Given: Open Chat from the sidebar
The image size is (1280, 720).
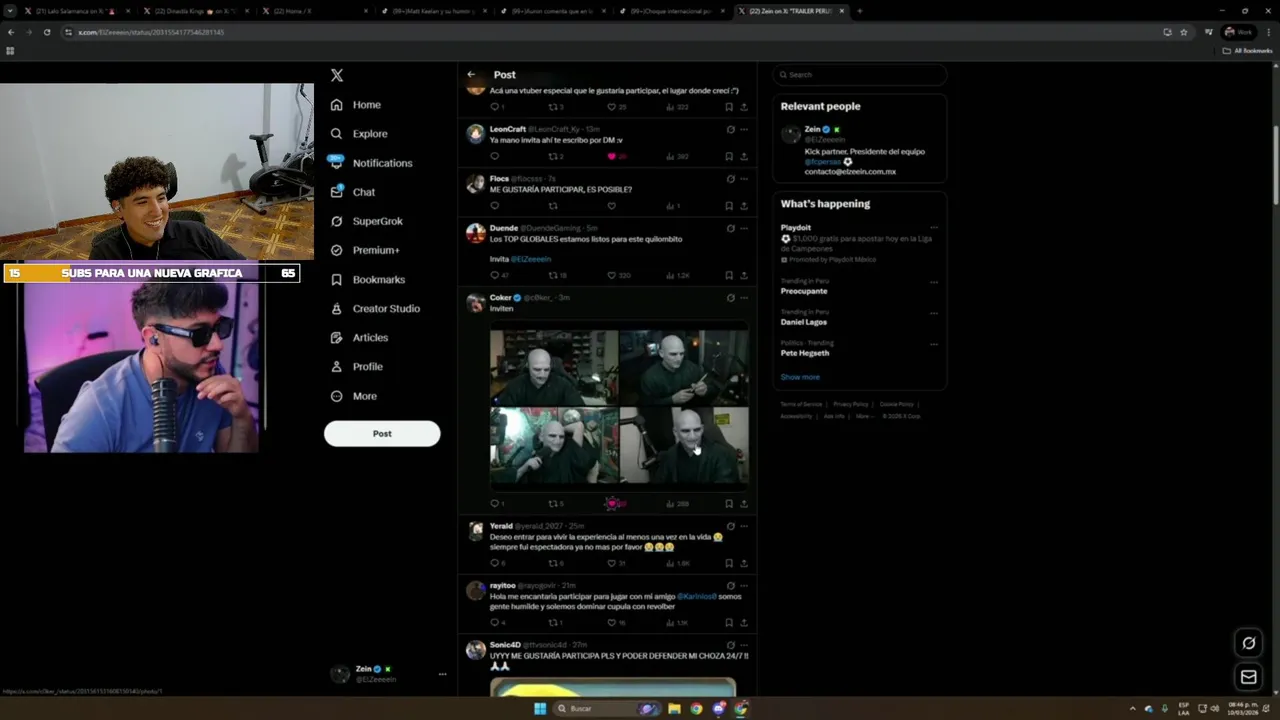Looking at the screenshot, I should pyautogui.click(x=353, y=192).
